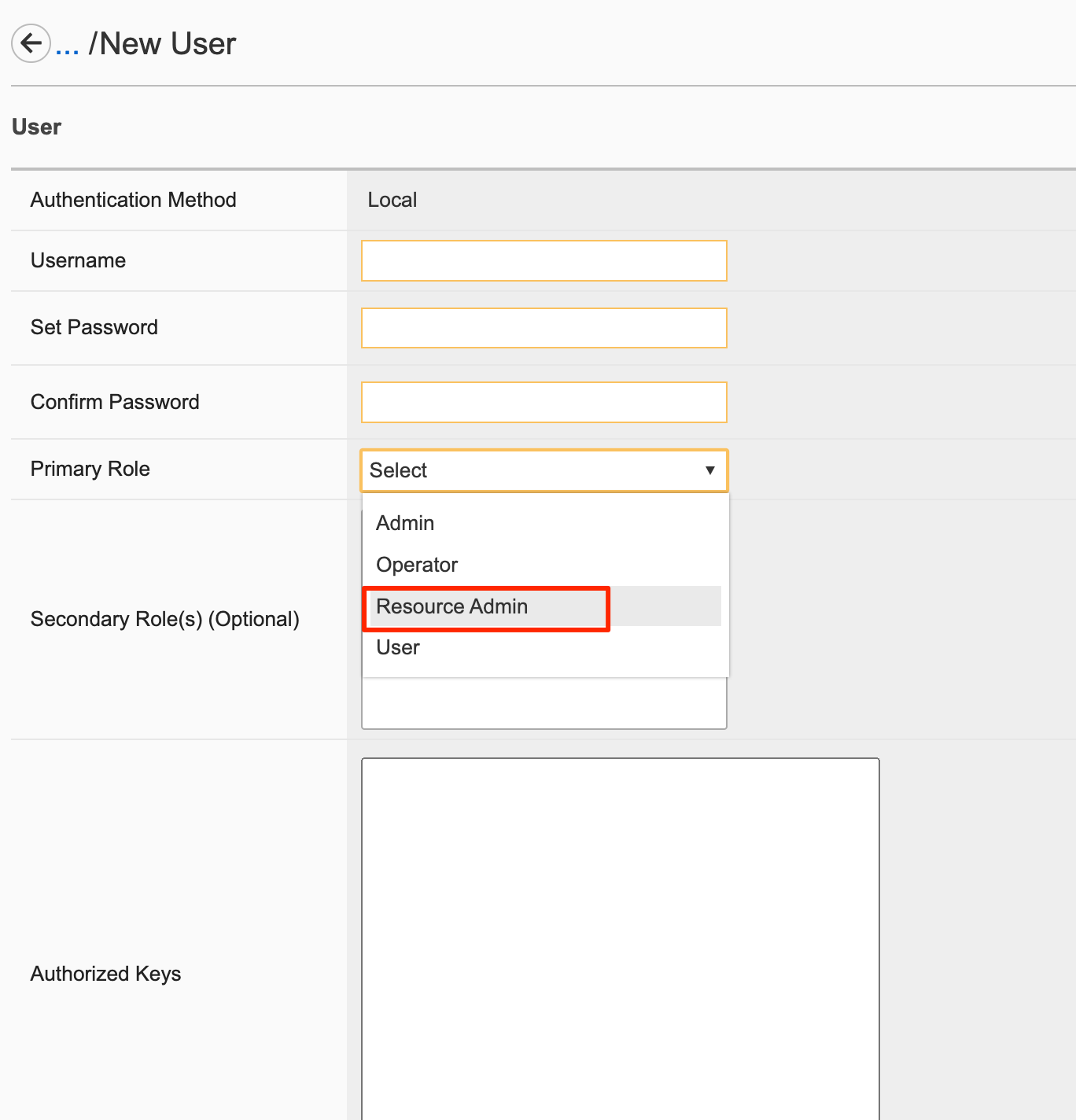Click the back arrow icon
Viewport: 1076px width, 1120px height.
tap(31, 42)
